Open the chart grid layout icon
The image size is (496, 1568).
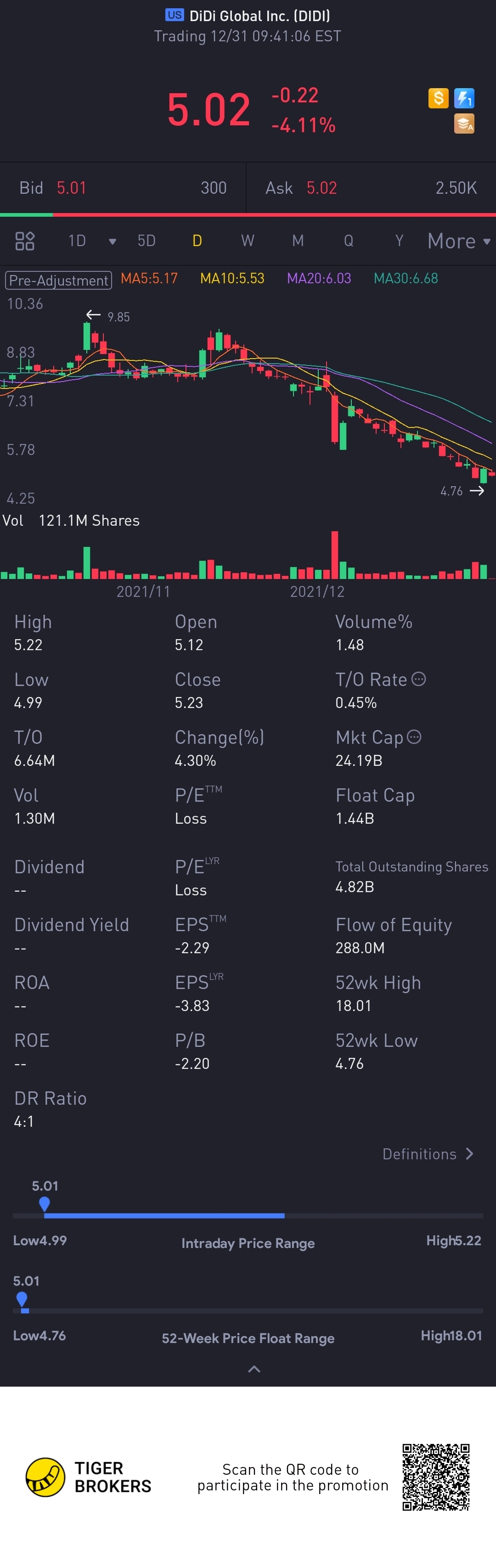25,241
